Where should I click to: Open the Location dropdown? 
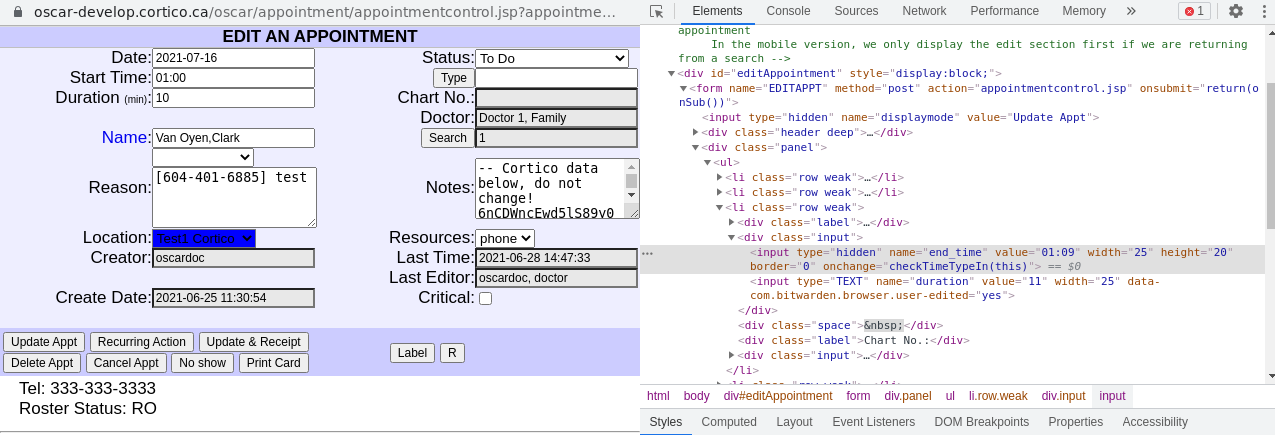pos(204,238)
